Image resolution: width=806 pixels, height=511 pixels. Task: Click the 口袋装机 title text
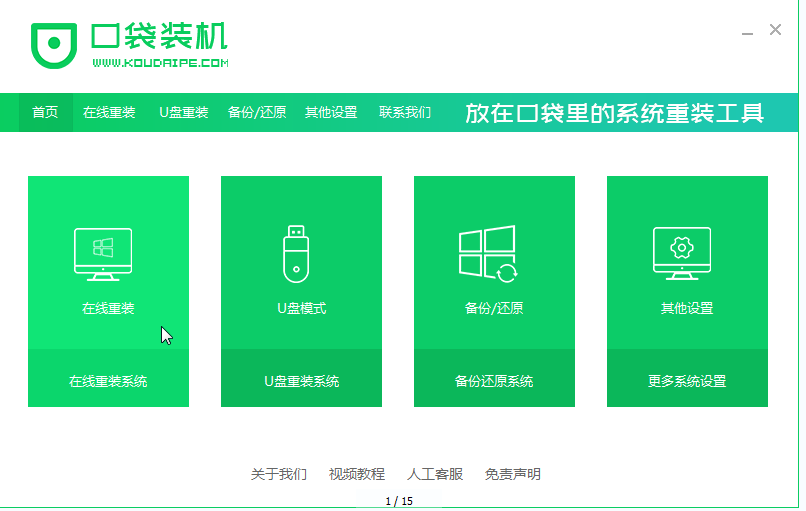pos(159,35)
